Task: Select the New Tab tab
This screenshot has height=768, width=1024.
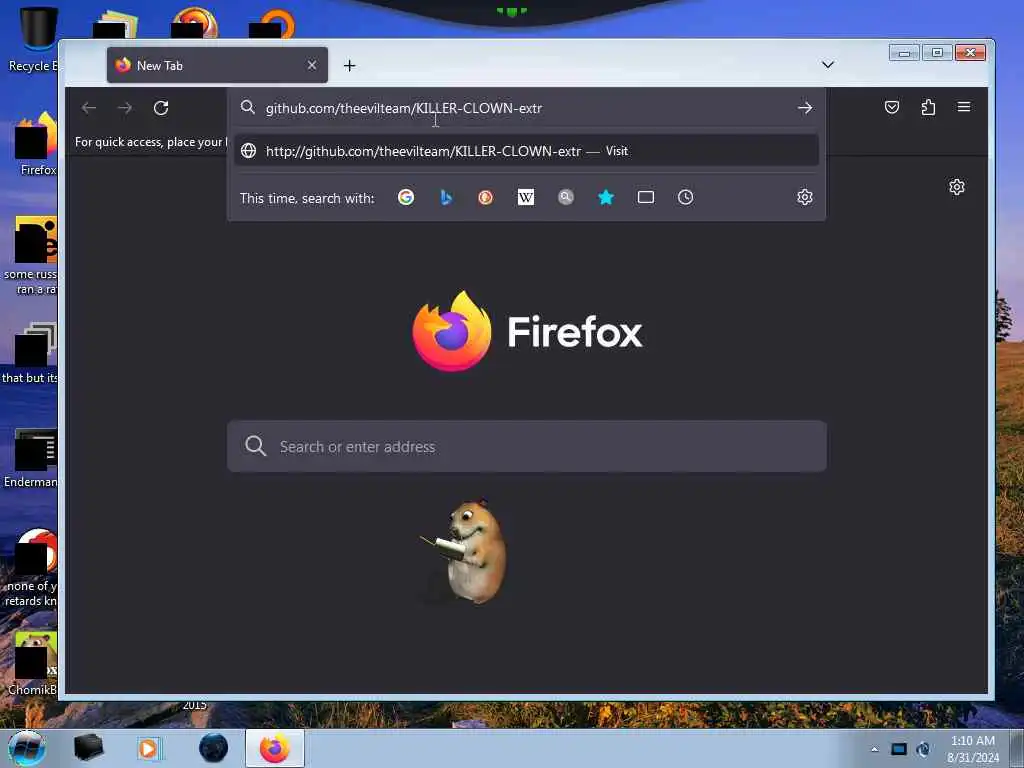Action: pos(217,65)
